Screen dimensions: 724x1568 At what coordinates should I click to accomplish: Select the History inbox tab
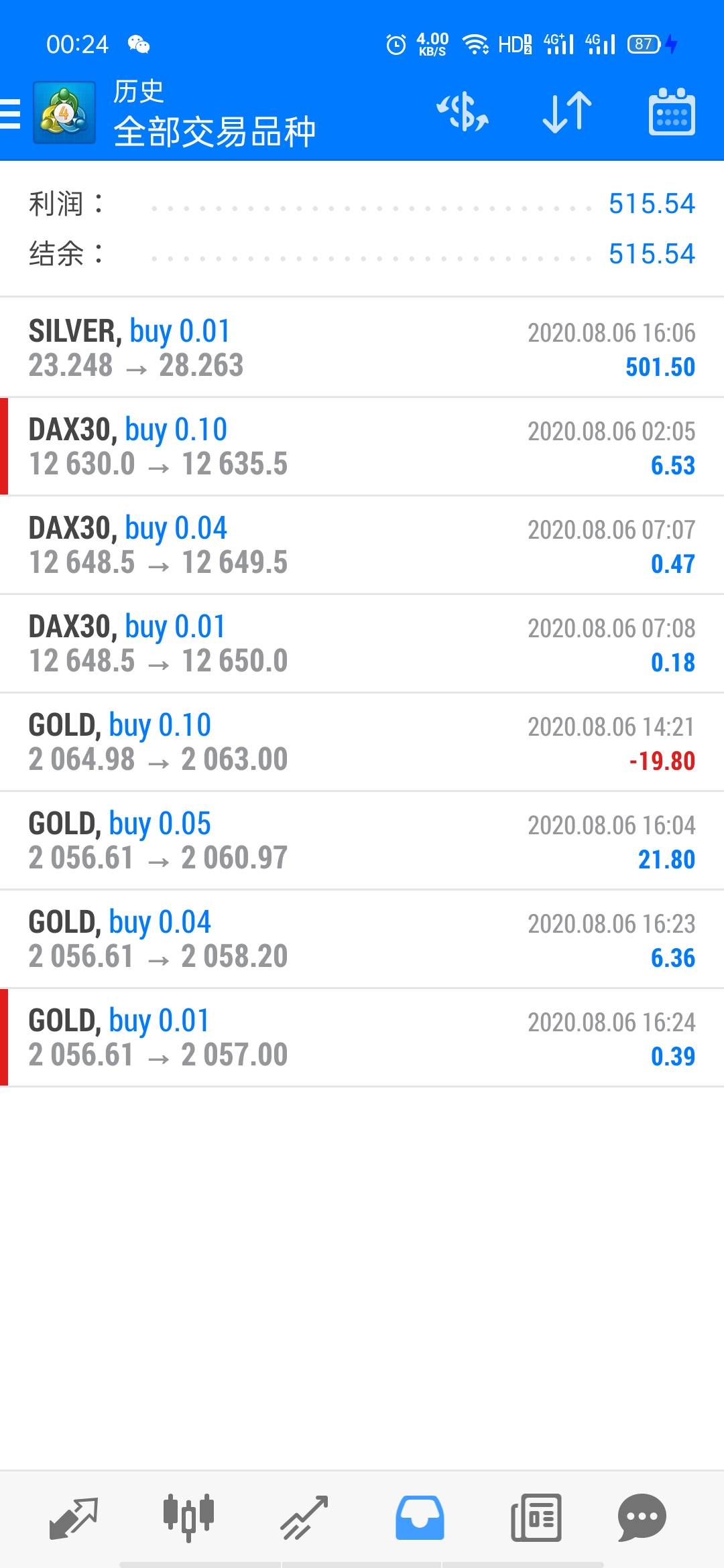point(420,1517)
